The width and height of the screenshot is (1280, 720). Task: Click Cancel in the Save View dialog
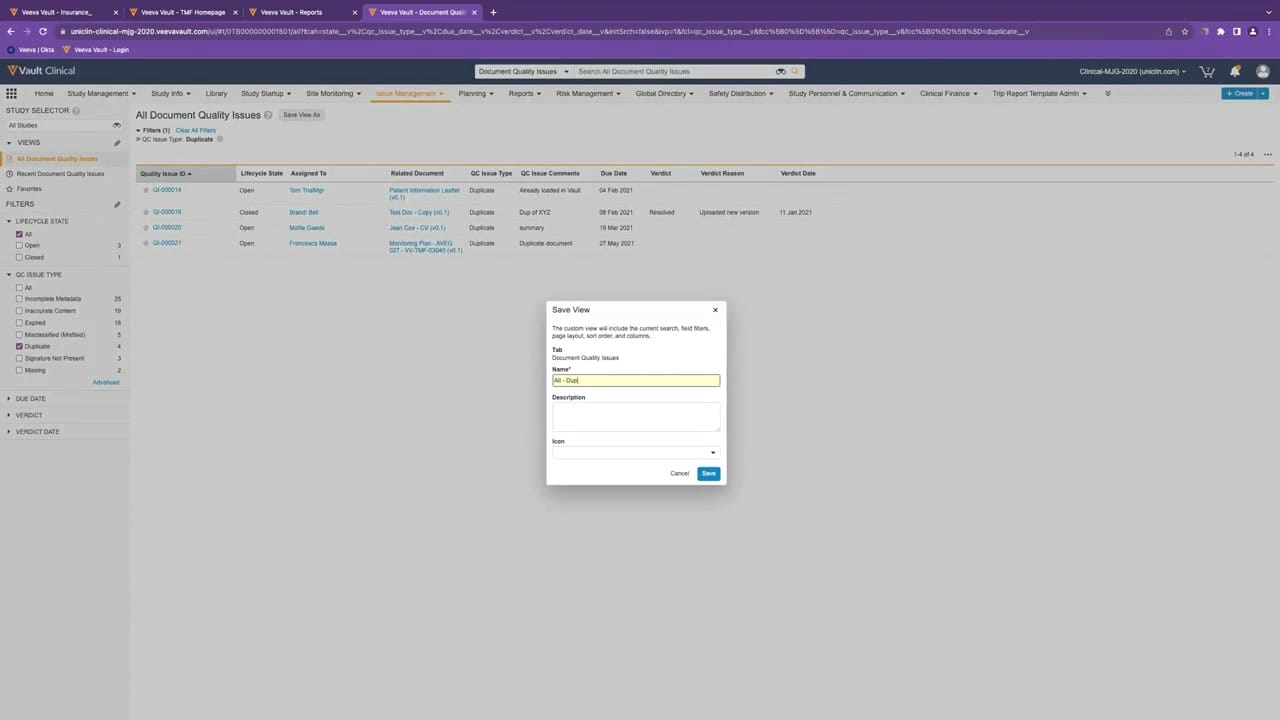pyautogui.click(x=679, y=473)
